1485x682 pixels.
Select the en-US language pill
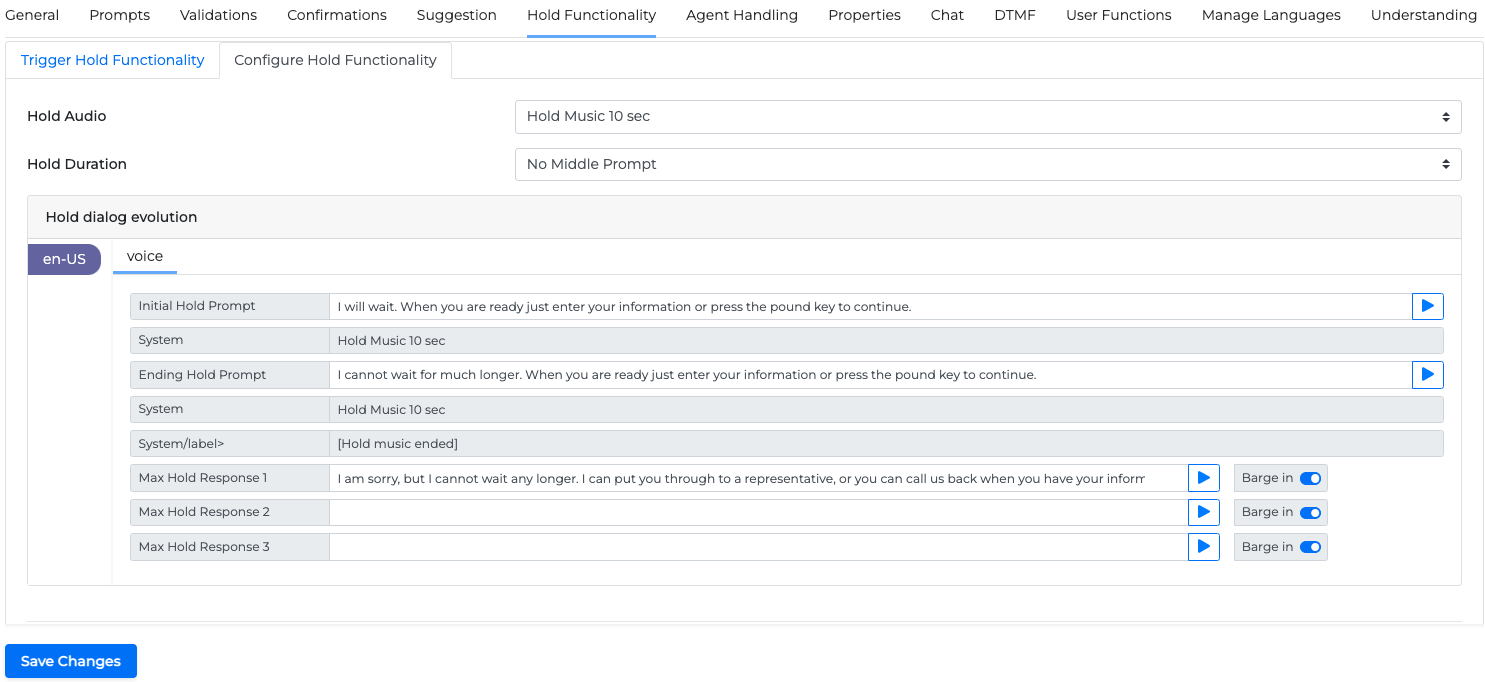click(64, 259)
